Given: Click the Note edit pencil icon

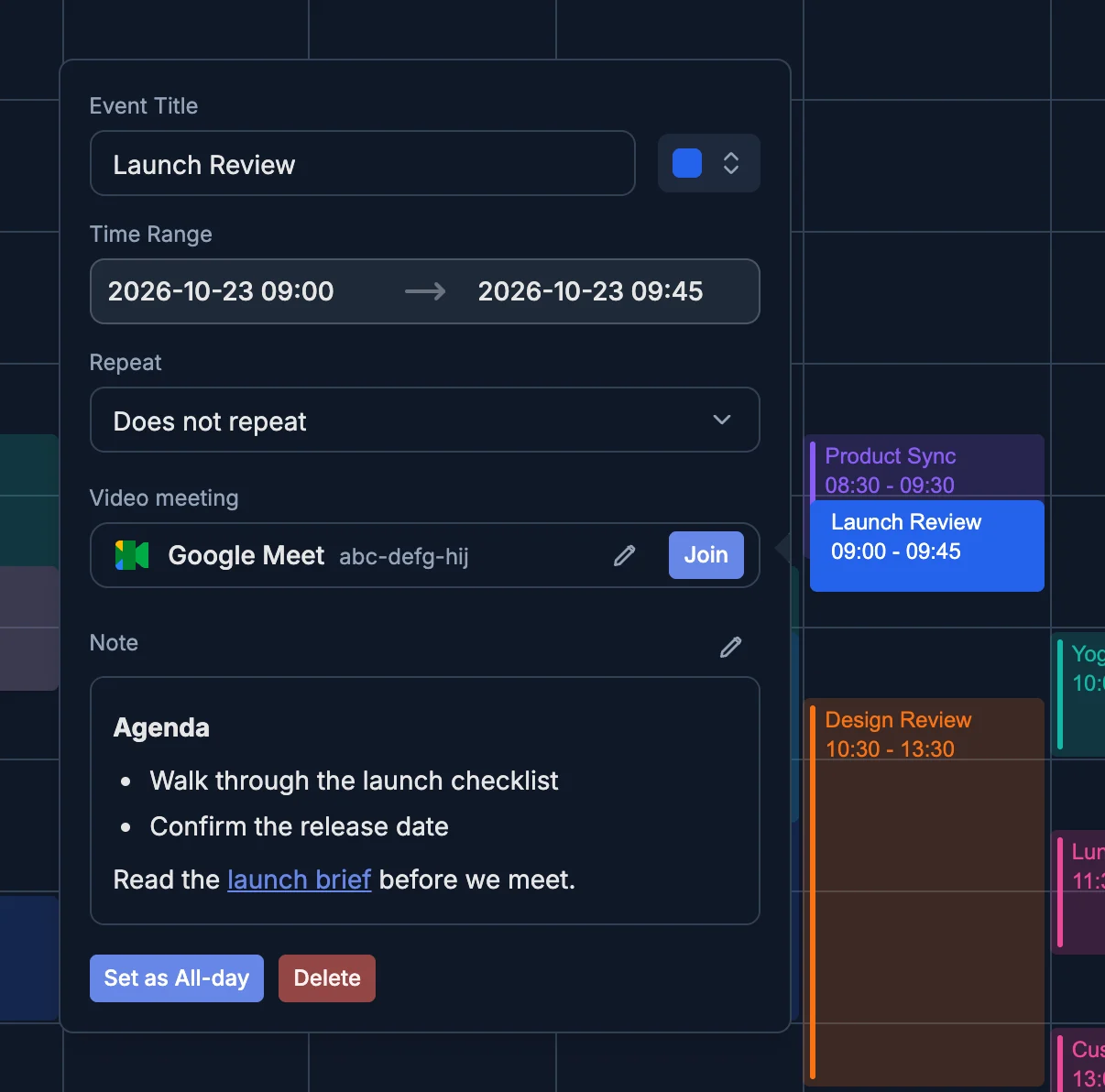Looking at the screenshot, I should [x=731, y=647].
